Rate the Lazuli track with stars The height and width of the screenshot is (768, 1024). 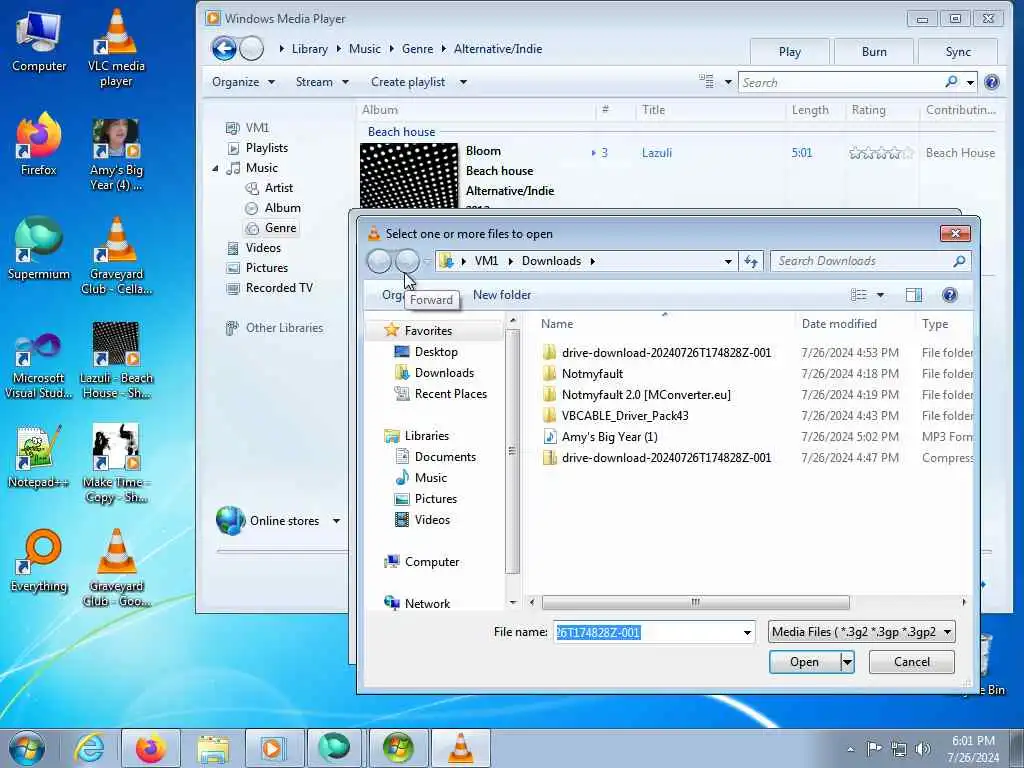click(x=880, y=153)
